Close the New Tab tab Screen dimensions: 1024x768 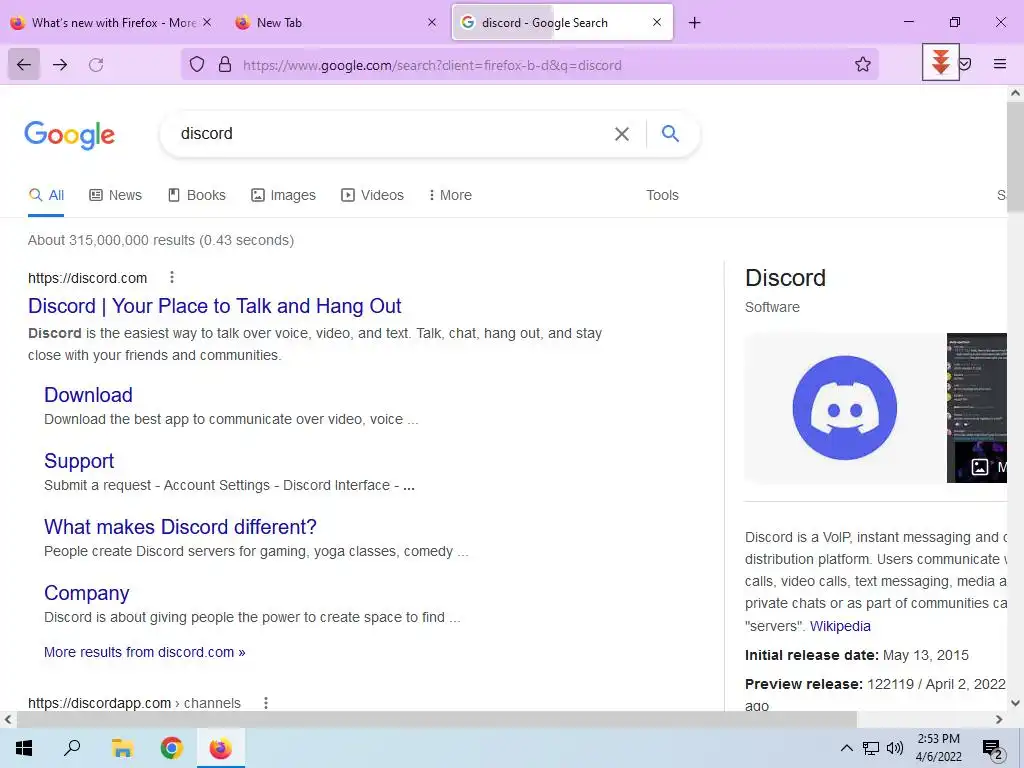click(432, 22)
